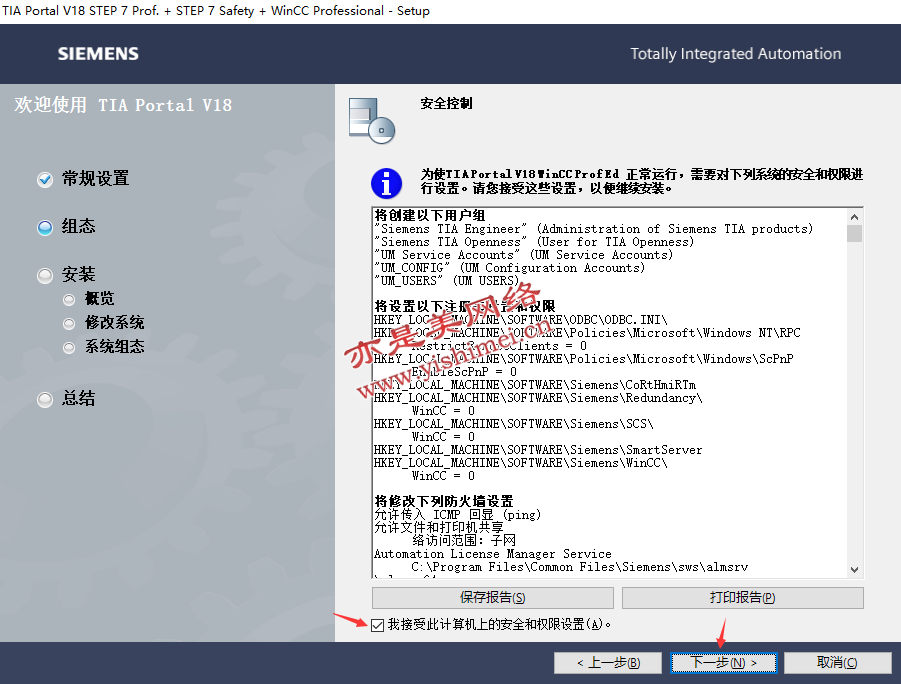Click the 将创建以下用户组 heading
Screen dimensions: 901x684
click(430, 215)
